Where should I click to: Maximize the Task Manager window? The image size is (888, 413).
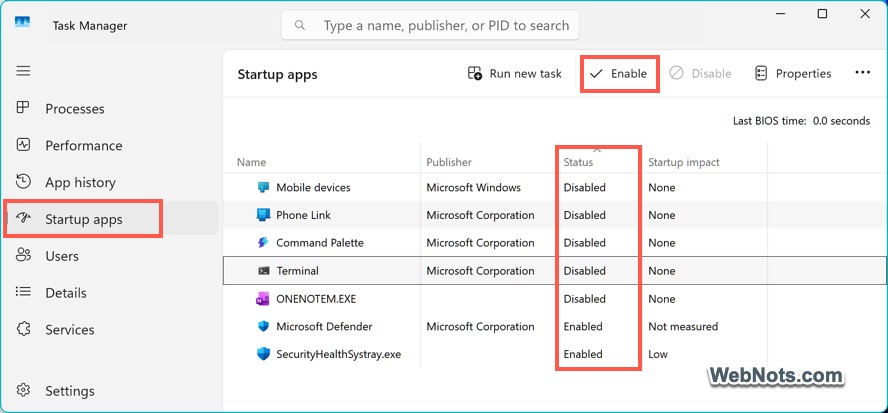click(822, 14)
